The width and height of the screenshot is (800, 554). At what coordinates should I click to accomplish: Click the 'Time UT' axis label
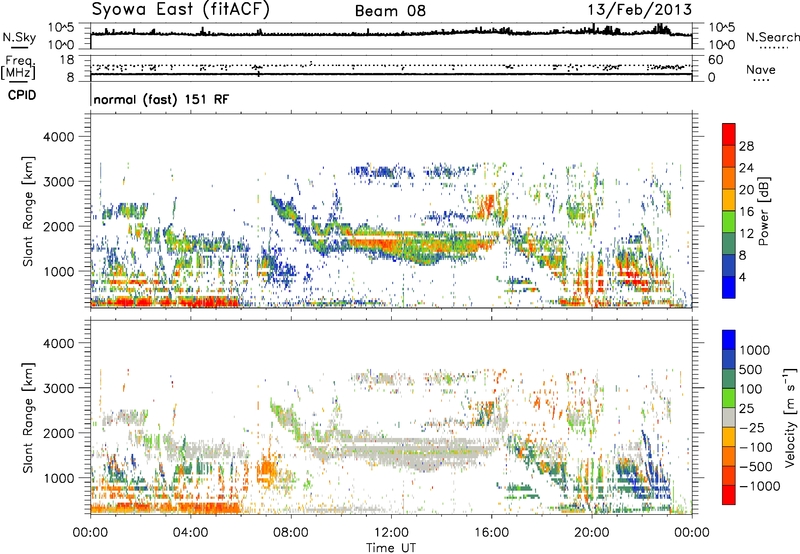point(391,548)
